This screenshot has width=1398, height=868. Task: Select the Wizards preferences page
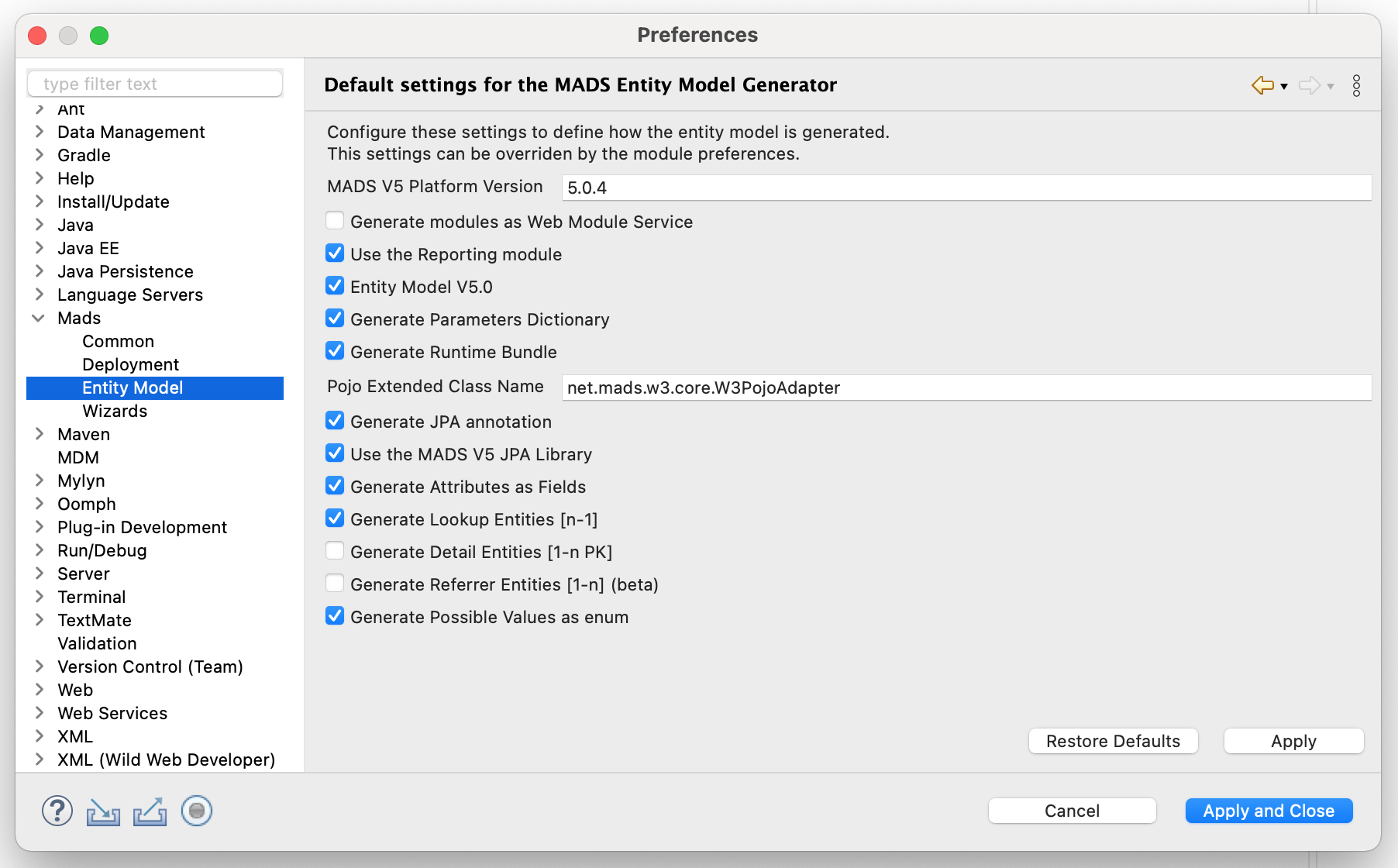click(115, 411)
